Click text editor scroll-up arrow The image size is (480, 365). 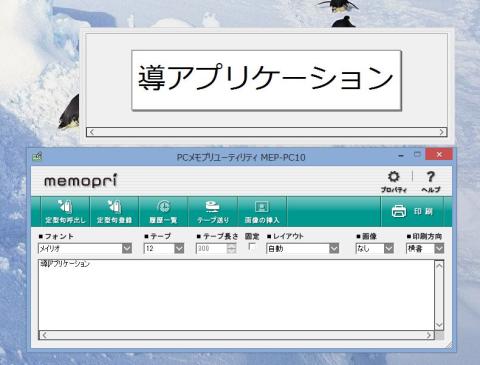(x=439, y=266)
